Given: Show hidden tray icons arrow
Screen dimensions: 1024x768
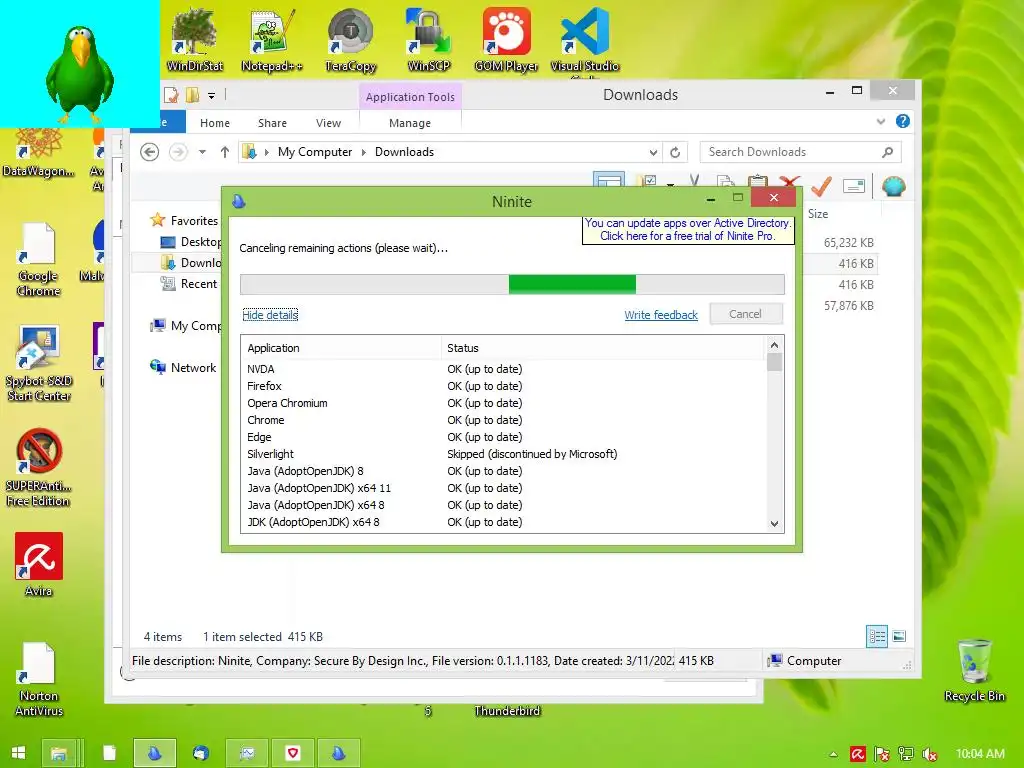Looking at the screenshot, I should click(833, 754).
